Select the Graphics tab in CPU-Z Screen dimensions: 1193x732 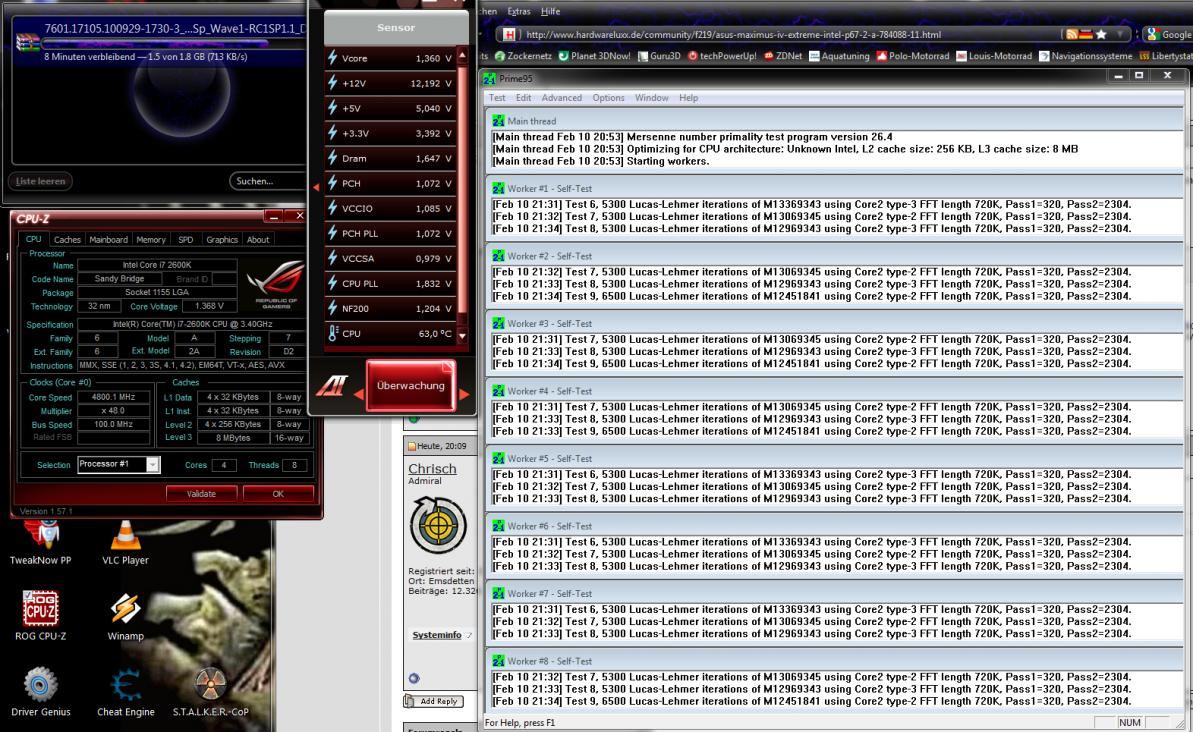(222, 240)
